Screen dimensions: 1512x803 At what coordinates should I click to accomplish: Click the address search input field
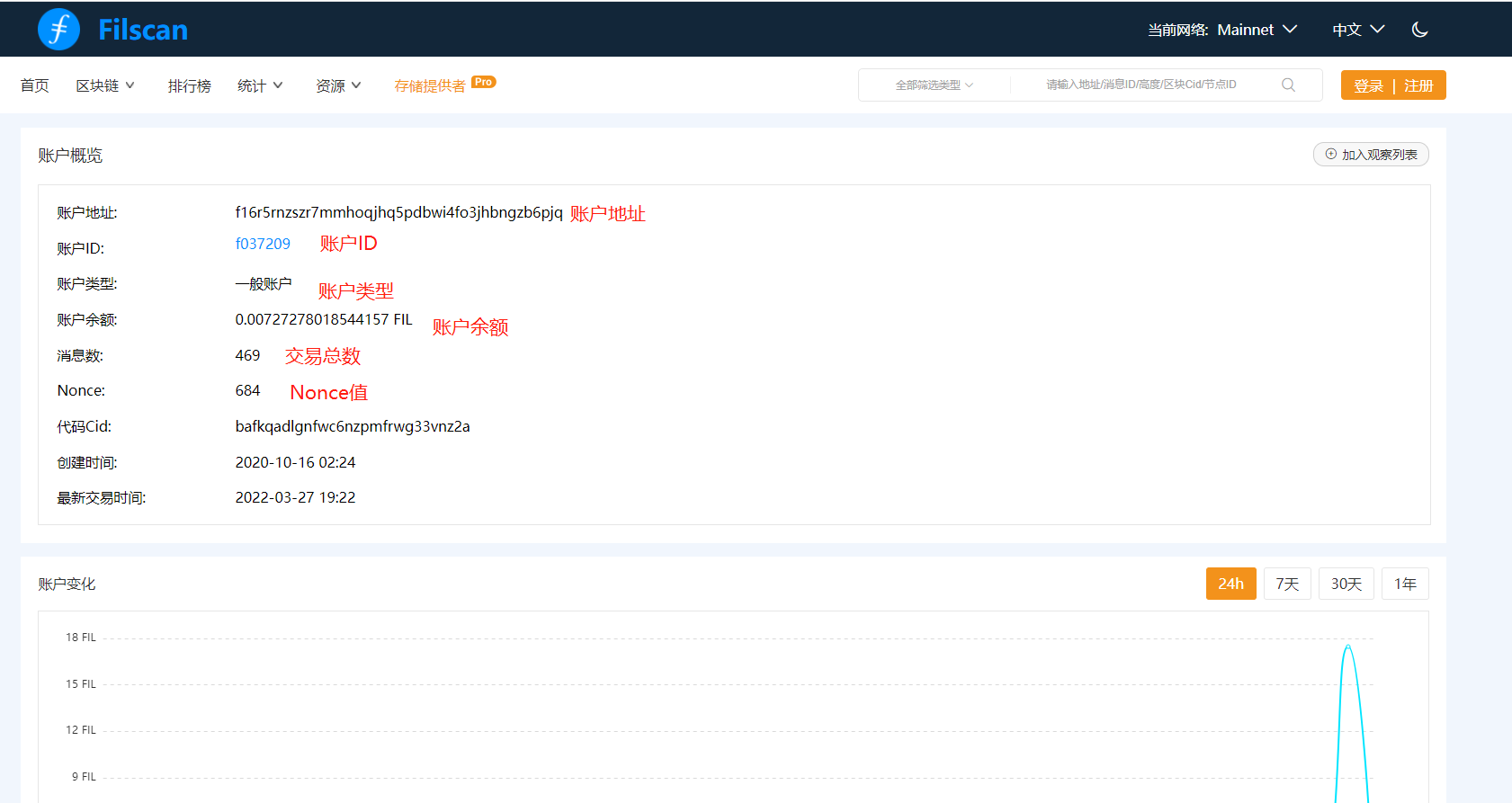pos(1141,85)
